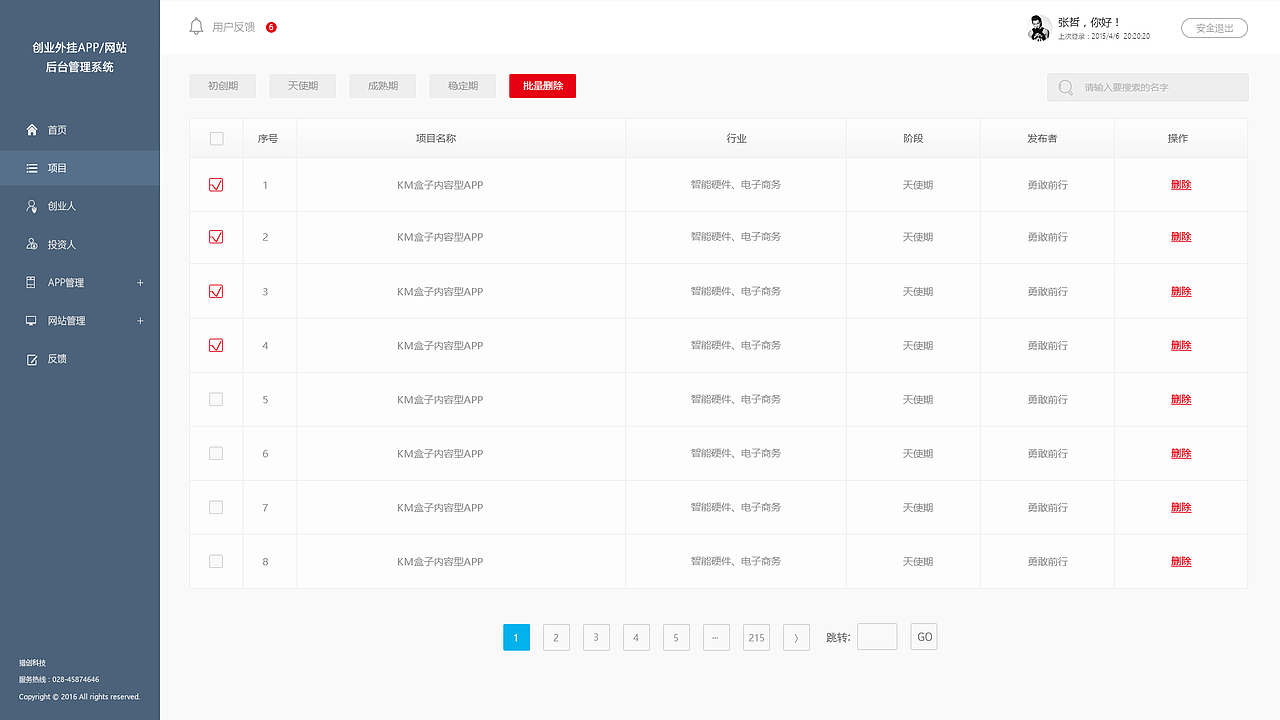Click the edit icon beside 反馈
1280x720 pixels.
point(32,359)
